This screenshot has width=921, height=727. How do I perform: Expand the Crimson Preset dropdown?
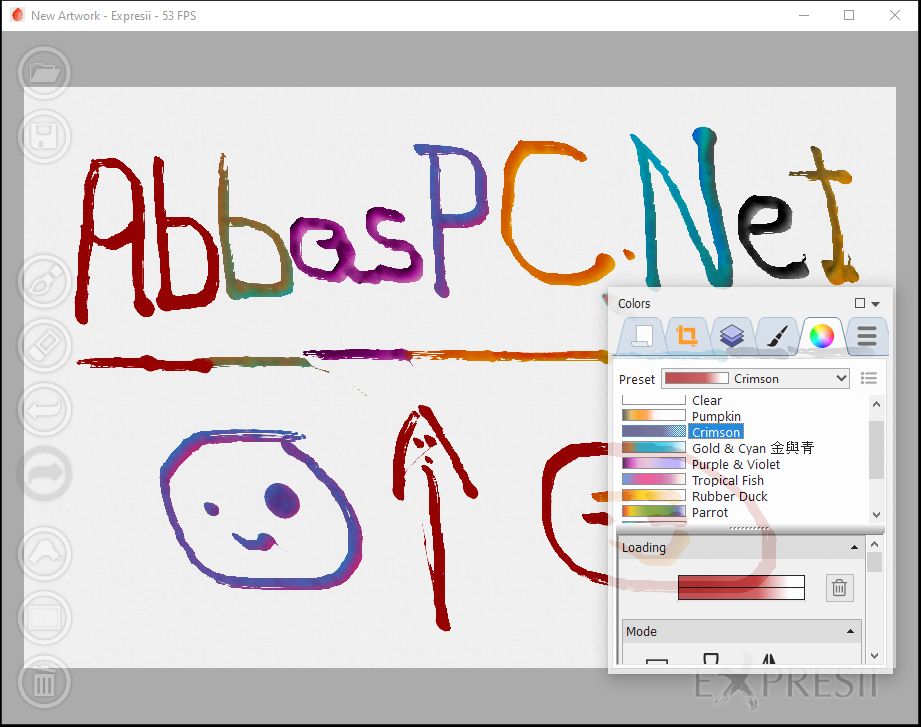[755, 379]
